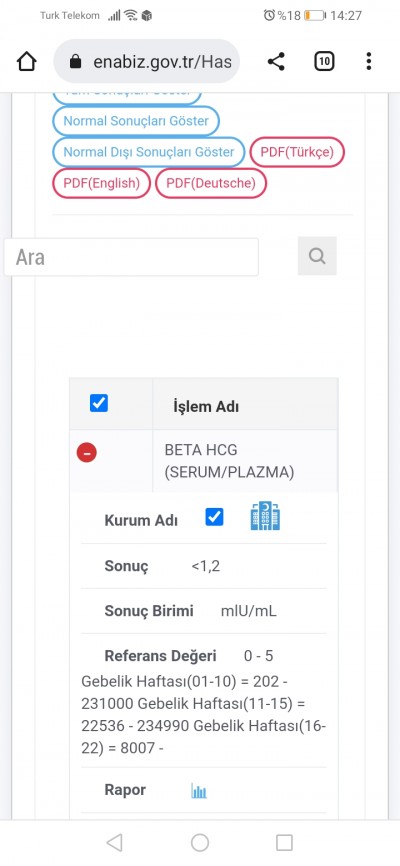The image size is (400, 866).
Task: Uncheck the Kurum Adı checkbox
Action: 214,517
